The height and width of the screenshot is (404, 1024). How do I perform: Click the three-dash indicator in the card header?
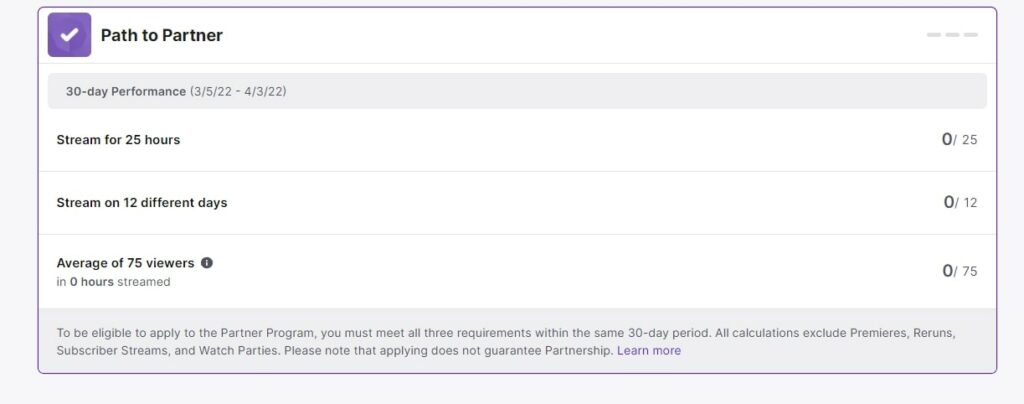coord(952,35)
